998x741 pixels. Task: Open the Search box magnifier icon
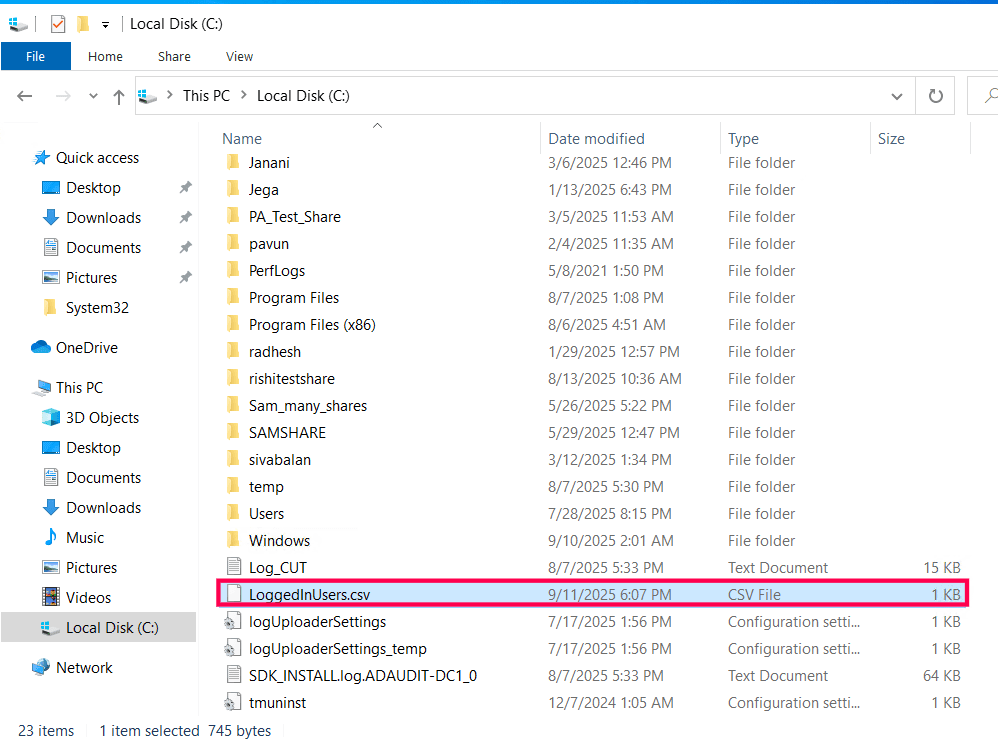pos(992,95)
